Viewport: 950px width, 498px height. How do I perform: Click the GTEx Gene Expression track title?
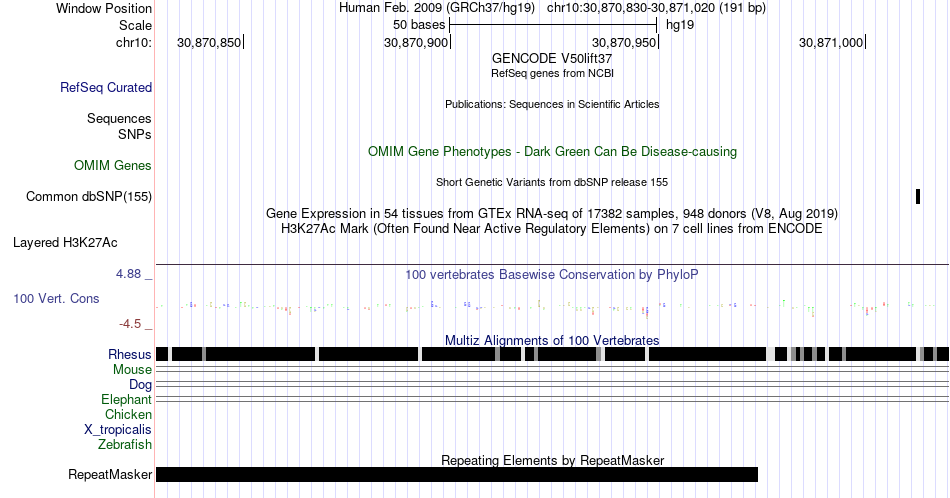[552, 213]
